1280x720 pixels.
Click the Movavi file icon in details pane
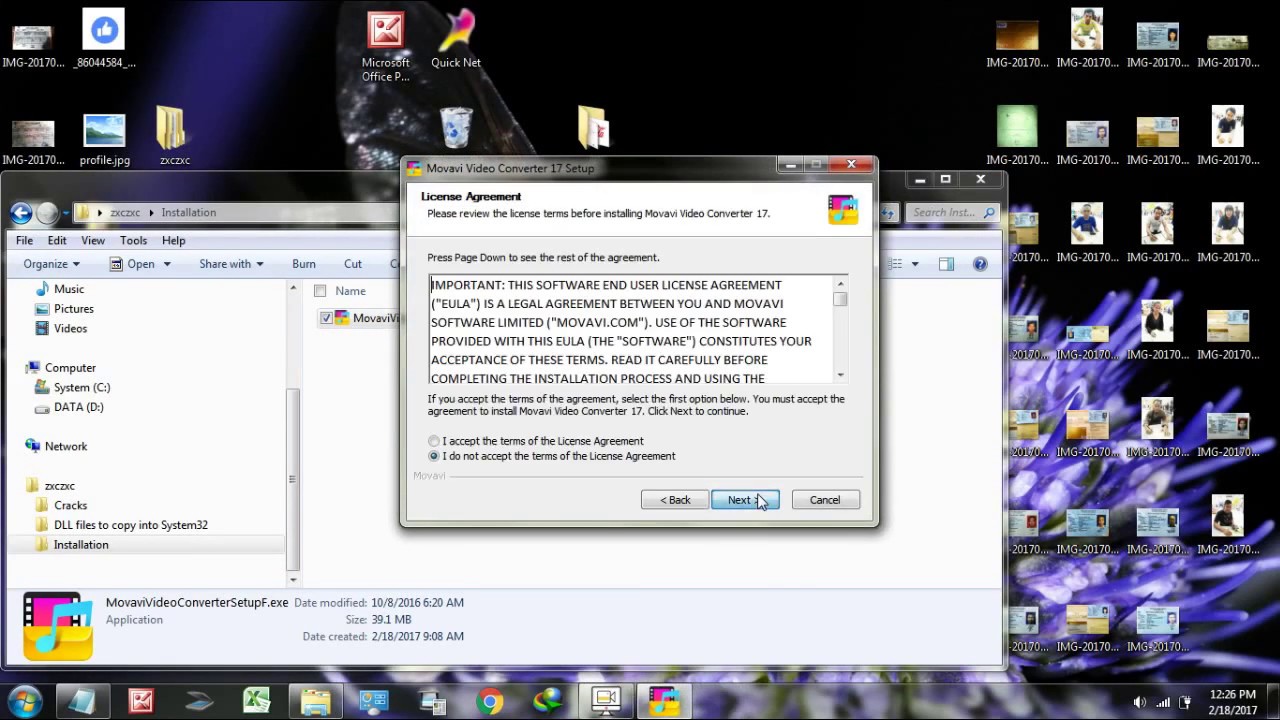coord(58,627)
